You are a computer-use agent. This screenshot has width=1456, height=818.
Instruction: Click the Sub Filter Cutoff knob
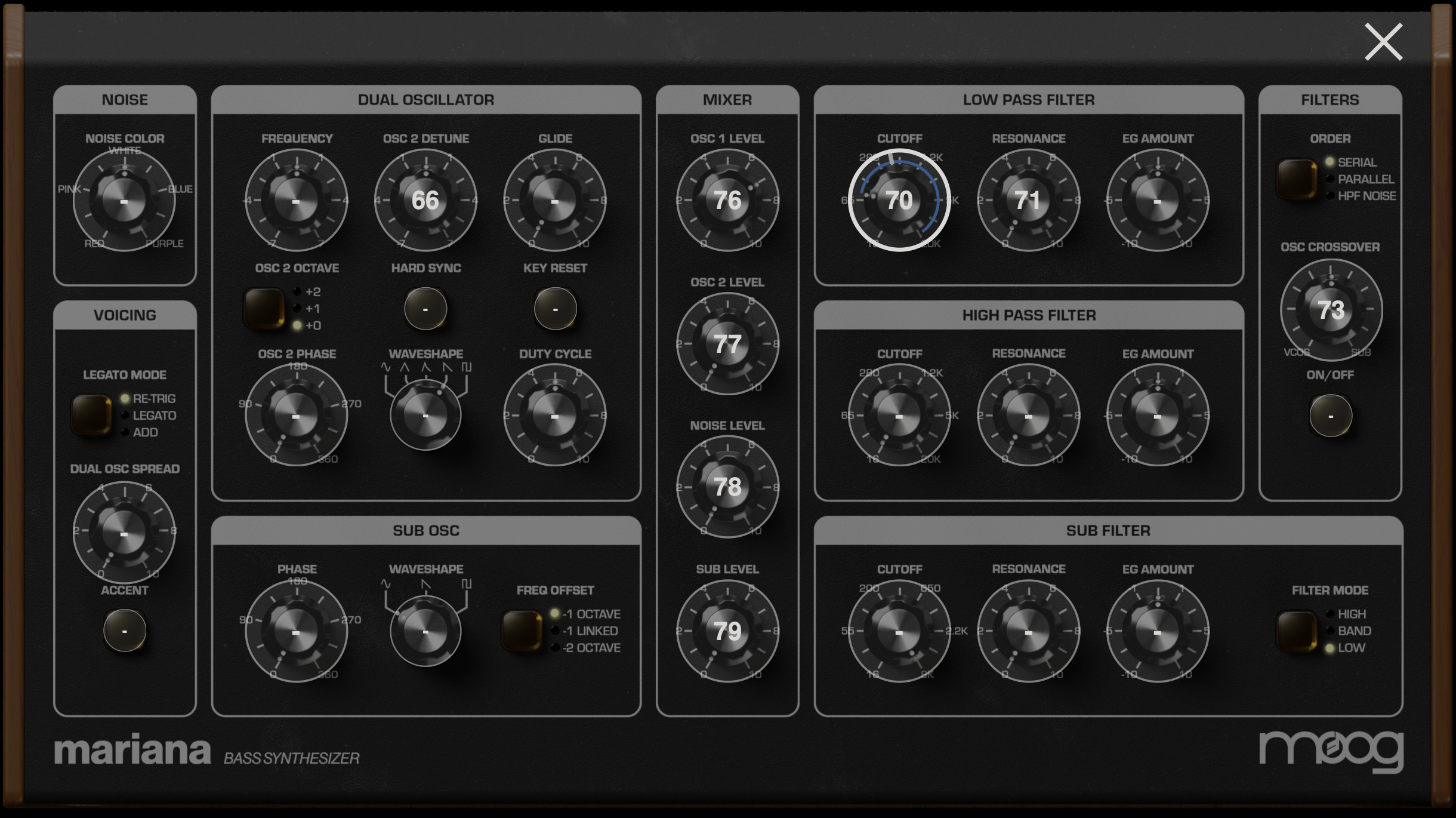(899, 631)
